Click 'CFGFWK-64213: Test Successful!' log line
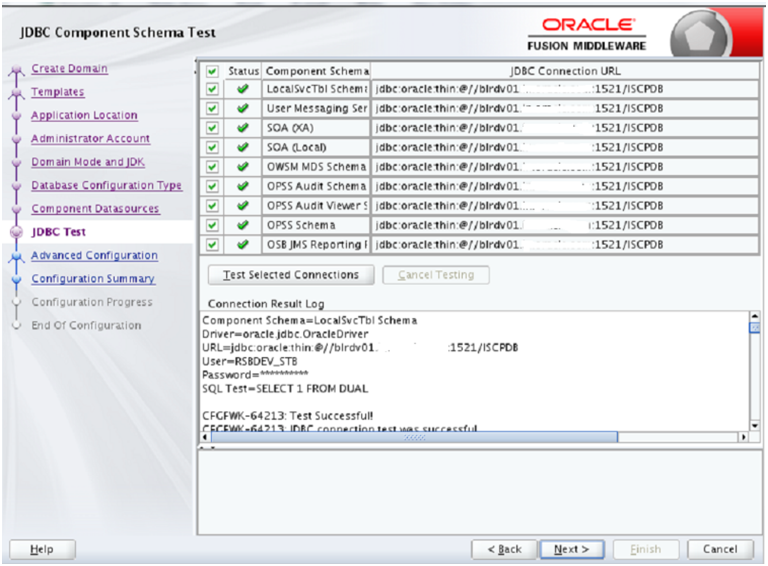 tap(288, 416)
